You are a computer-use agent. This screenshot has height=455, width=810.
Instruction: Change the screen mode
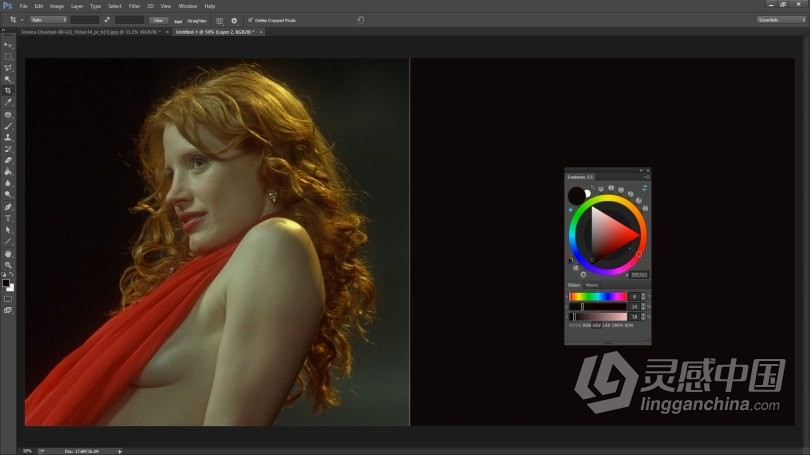[8, 310]
